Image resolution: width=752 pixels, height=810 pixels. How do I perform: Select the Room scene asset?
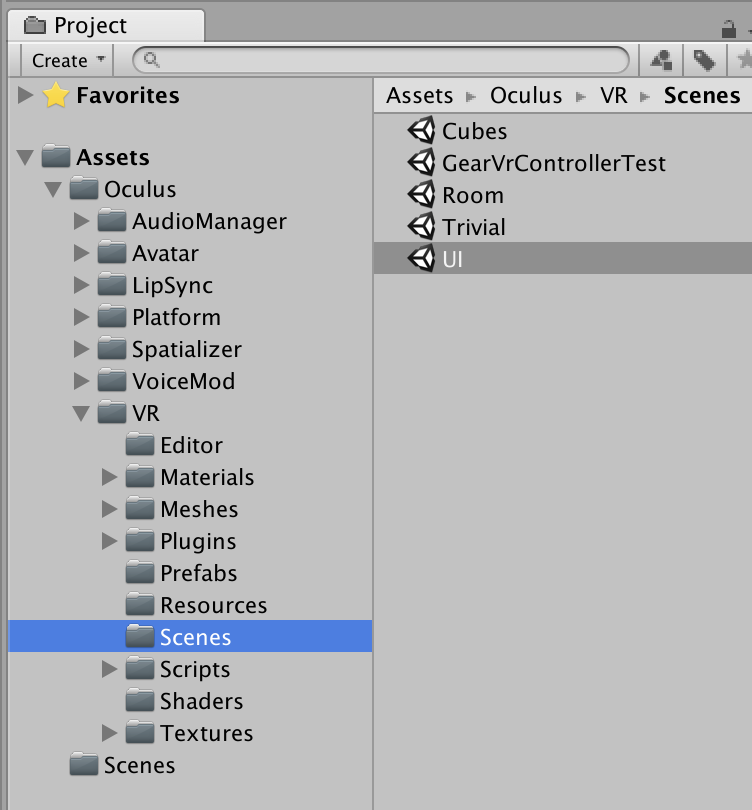pos(470,195)
